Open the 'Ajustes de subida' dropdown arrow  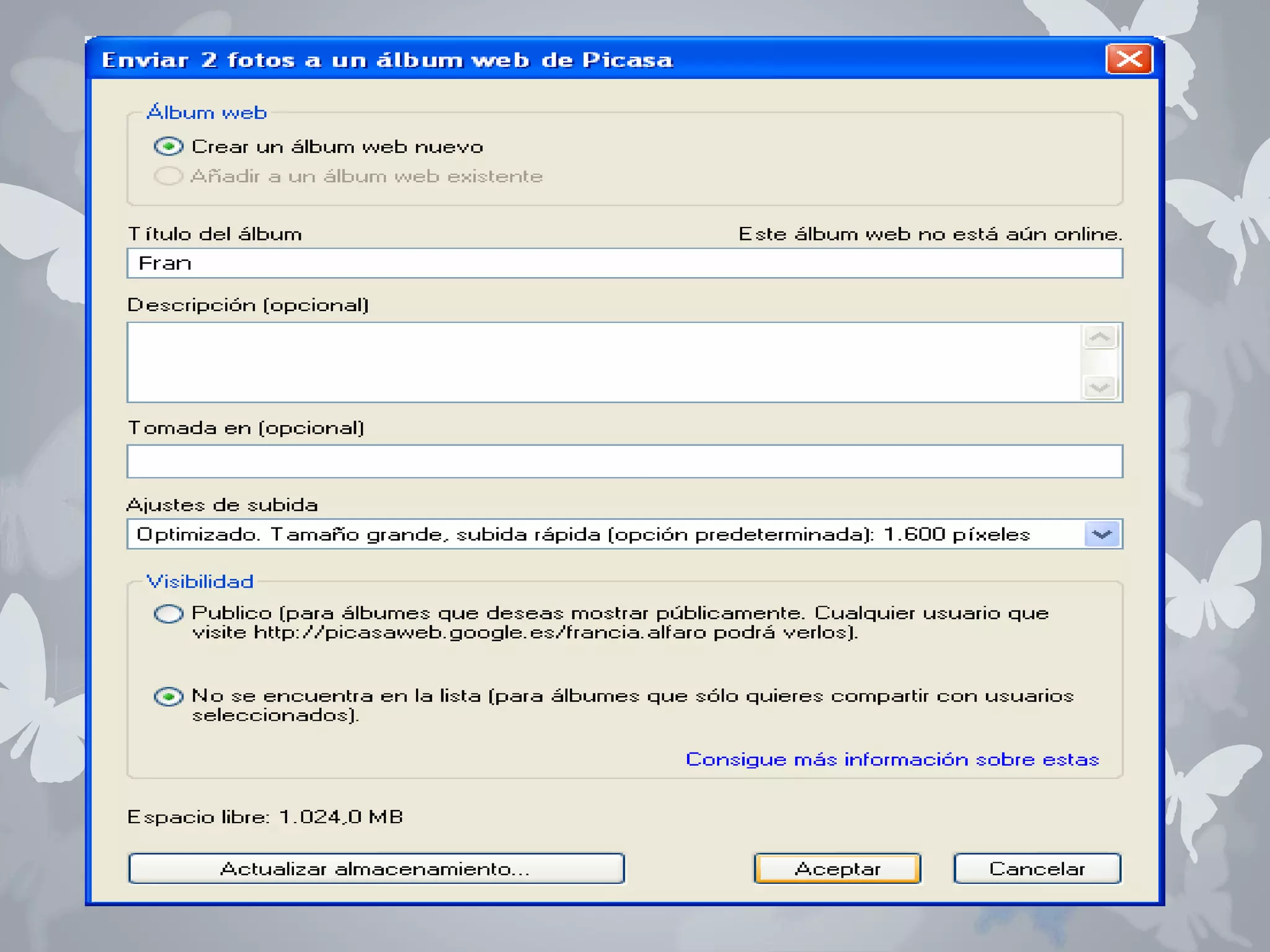(1102, 534)
